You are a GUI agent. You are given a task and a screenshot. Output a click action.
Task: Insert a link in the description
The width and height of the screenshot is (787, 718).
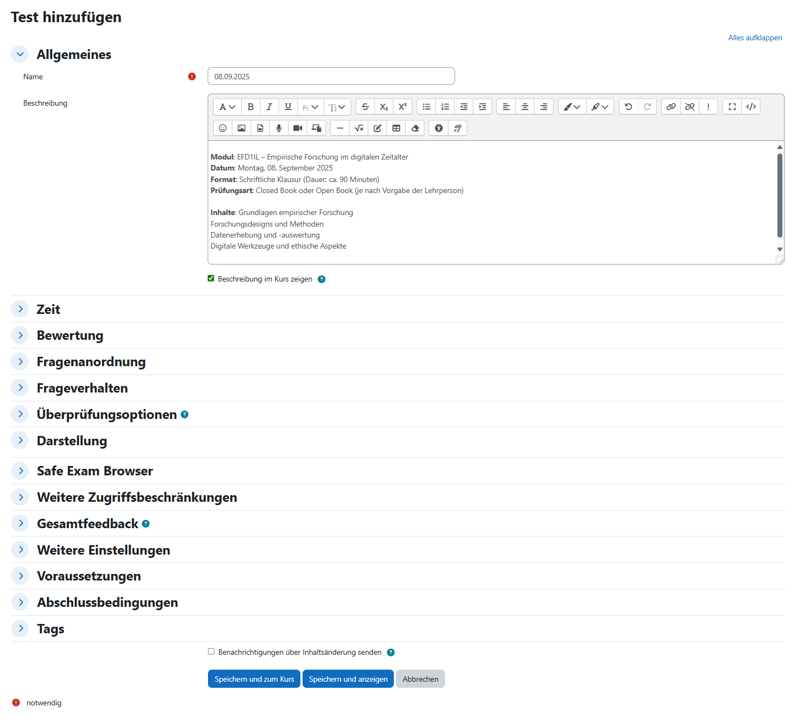point(671,107)
